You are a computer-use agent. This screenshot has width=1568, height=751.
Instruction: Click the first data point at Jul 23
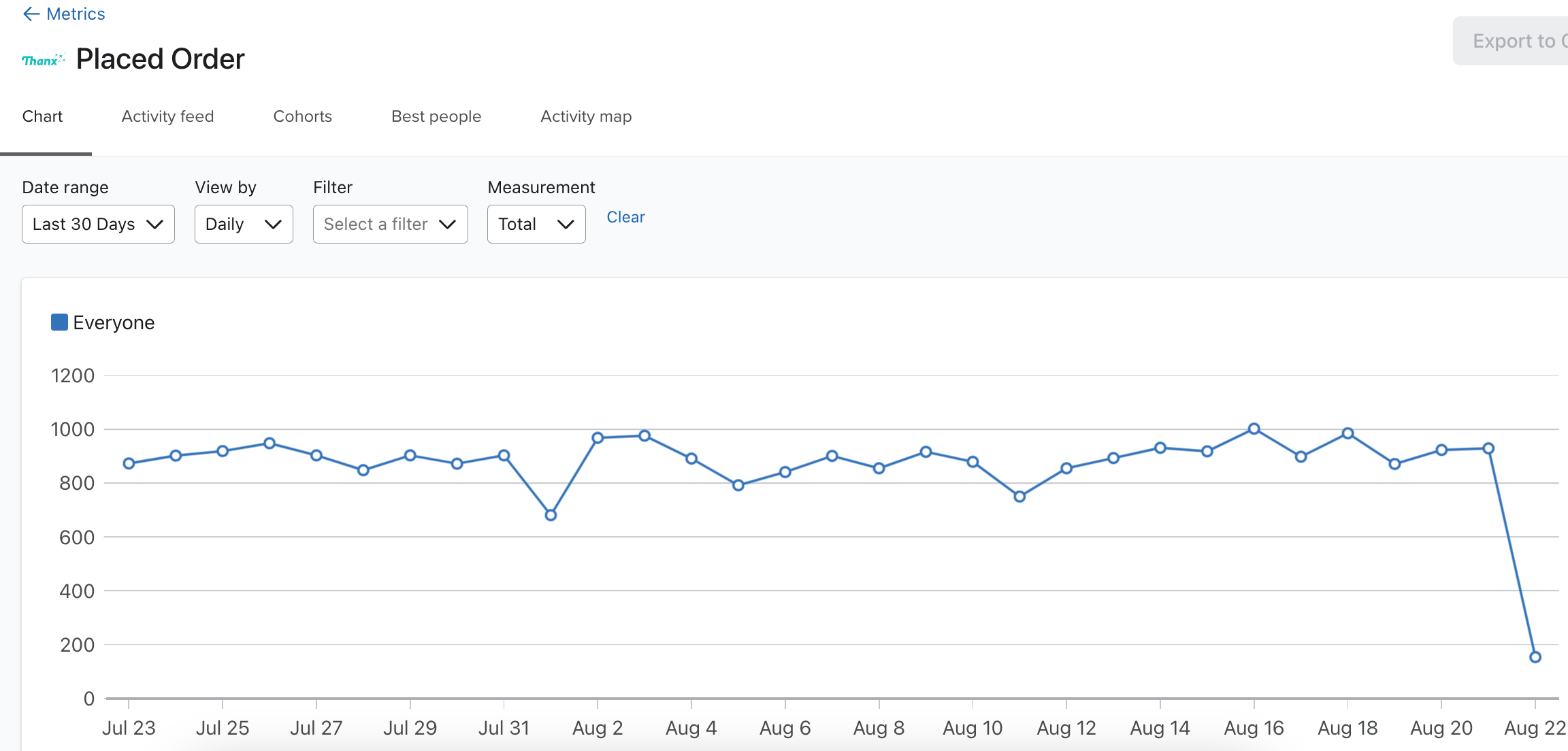(129, 463)
